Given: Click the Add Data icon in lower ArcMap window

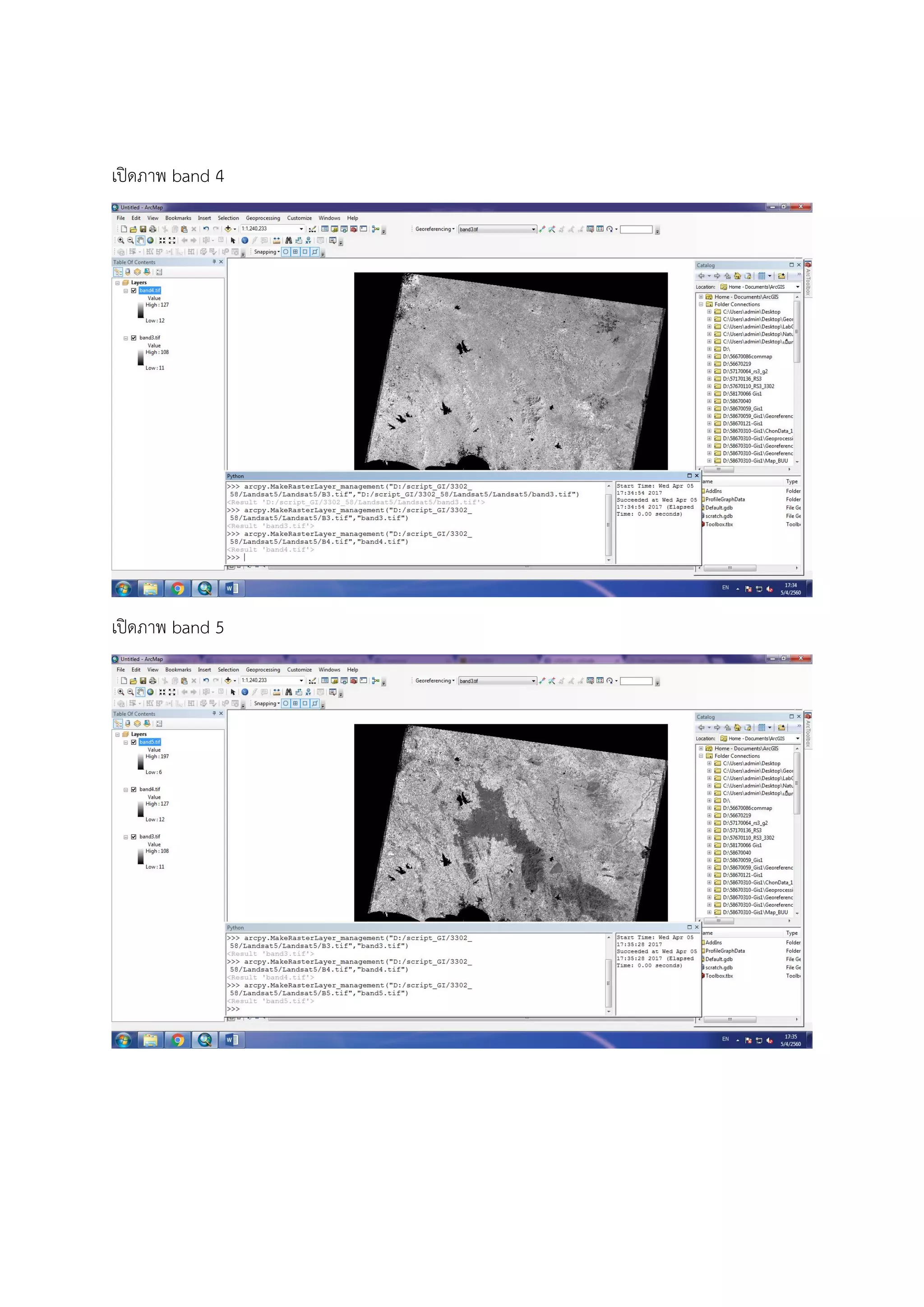Looking at the screenshot, I should pos(228,680).
